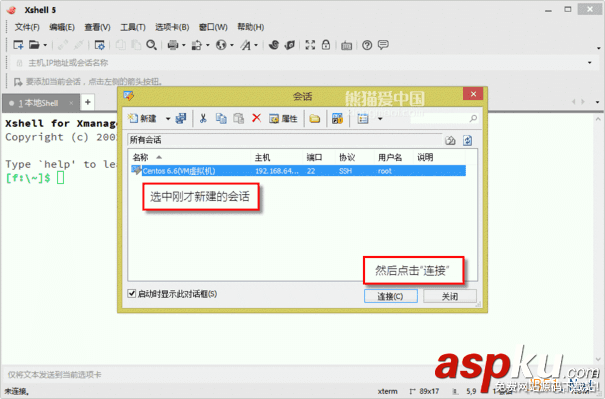This screenshot has height=399, width=605.
Task: Click the list view mode icon in dialog
Action: coord(363,119)
